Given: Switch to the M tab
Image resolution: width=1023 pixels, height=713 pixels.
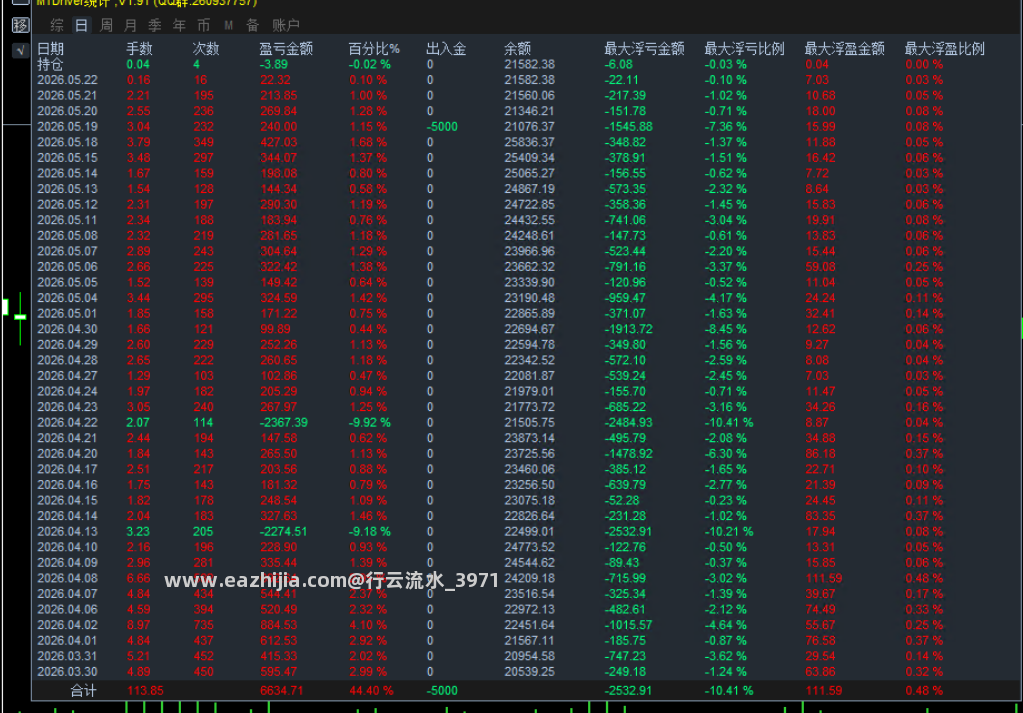Looking at the screenshot, I should coord(228,25).
